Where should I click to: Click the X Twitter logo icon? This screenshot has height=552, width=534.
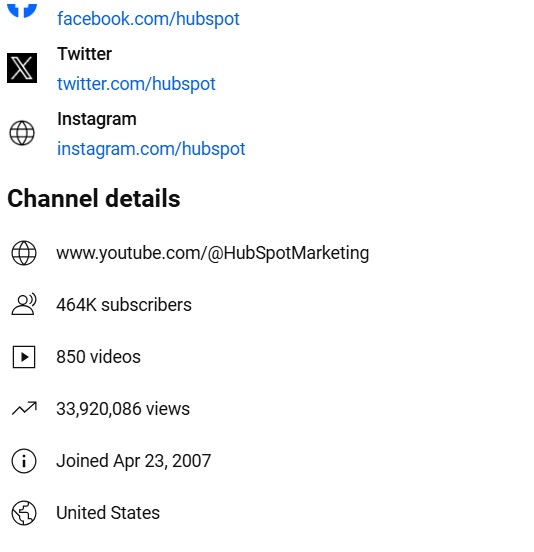22,68
